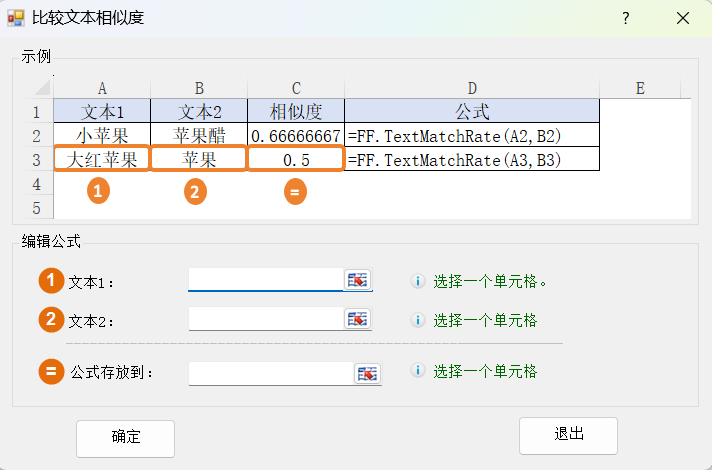
Task: Click the range picker icon for 公式存放到
Action: pyautogui.click(x=368, y=373)
